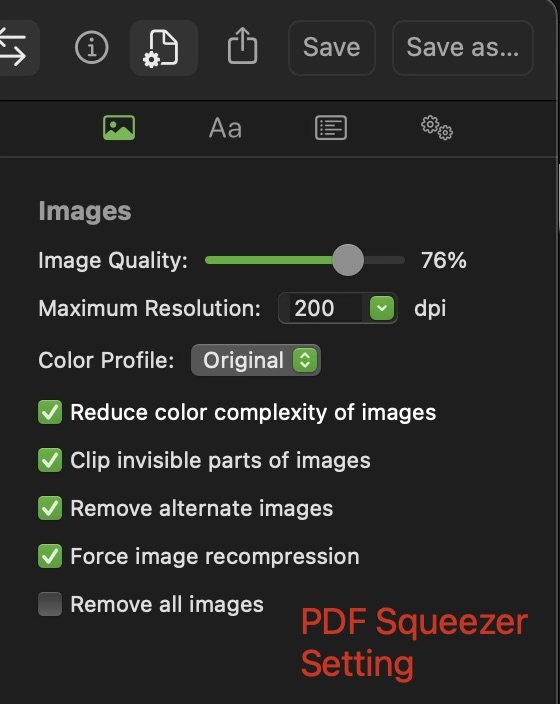560x704 pixels.
Task: Expand the Maximum Resolution dropdown arrow
Action: click(382, 308)
